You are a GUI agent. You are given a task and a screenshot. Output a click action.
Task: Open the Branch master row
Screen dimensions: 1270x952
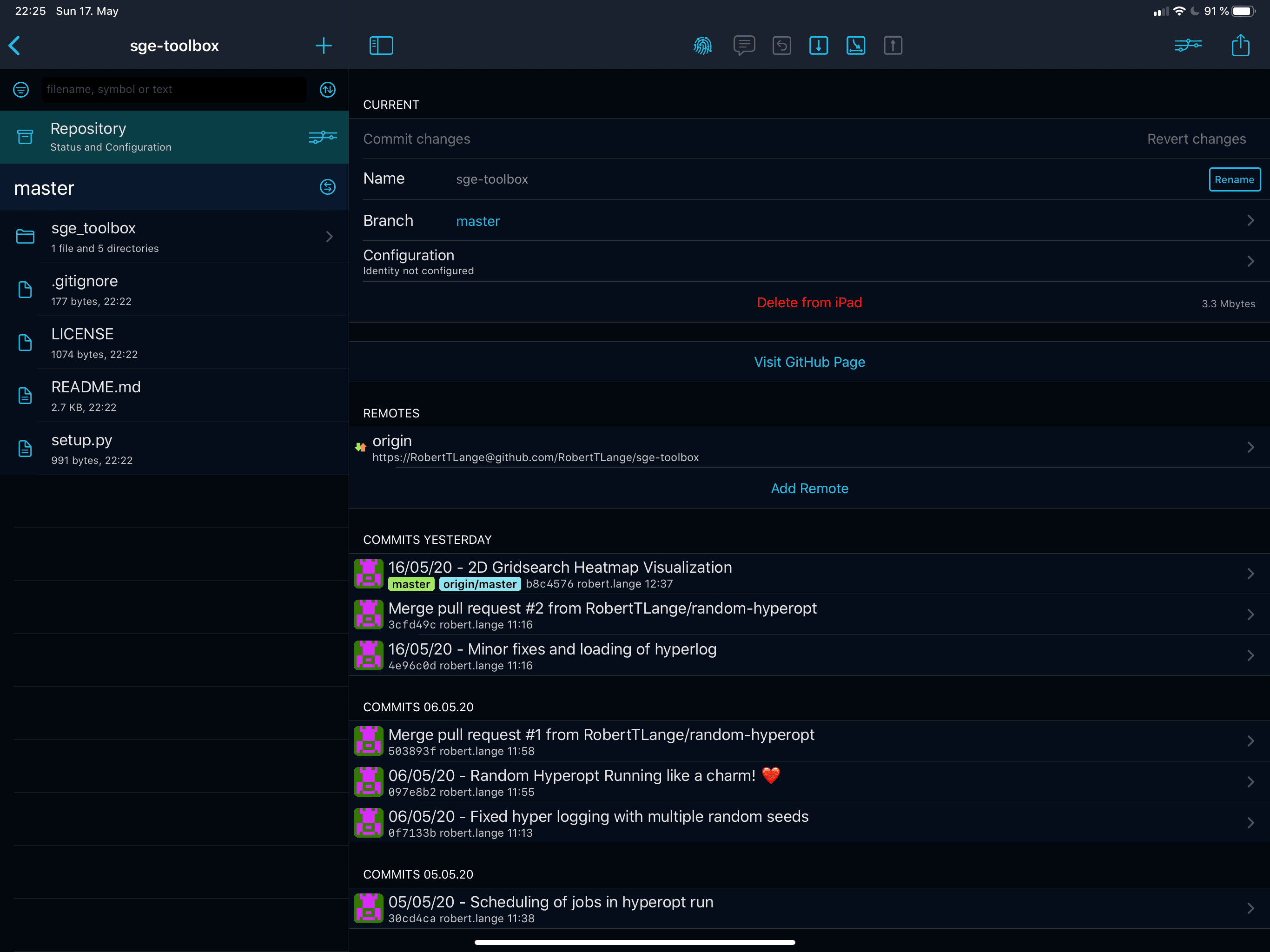coord(809,220)
